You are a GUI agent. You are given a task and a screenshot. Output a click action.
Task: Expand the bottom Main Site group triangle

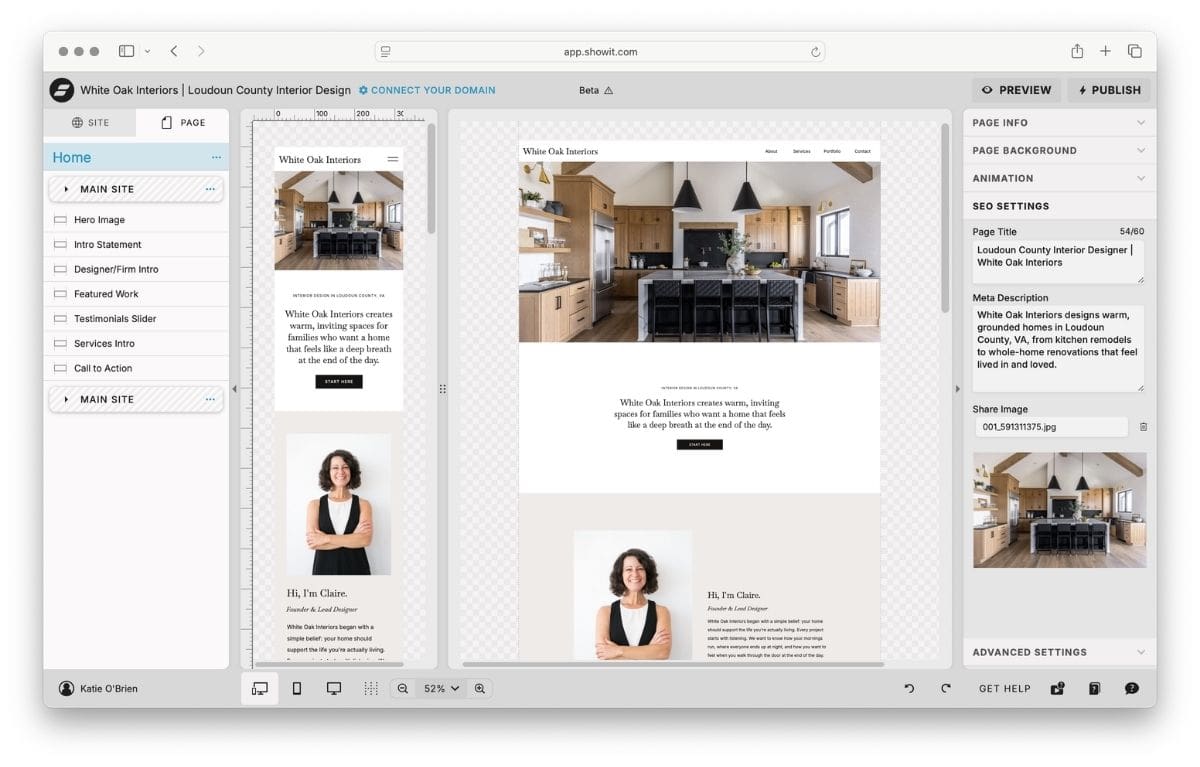[x=67, y=399]
